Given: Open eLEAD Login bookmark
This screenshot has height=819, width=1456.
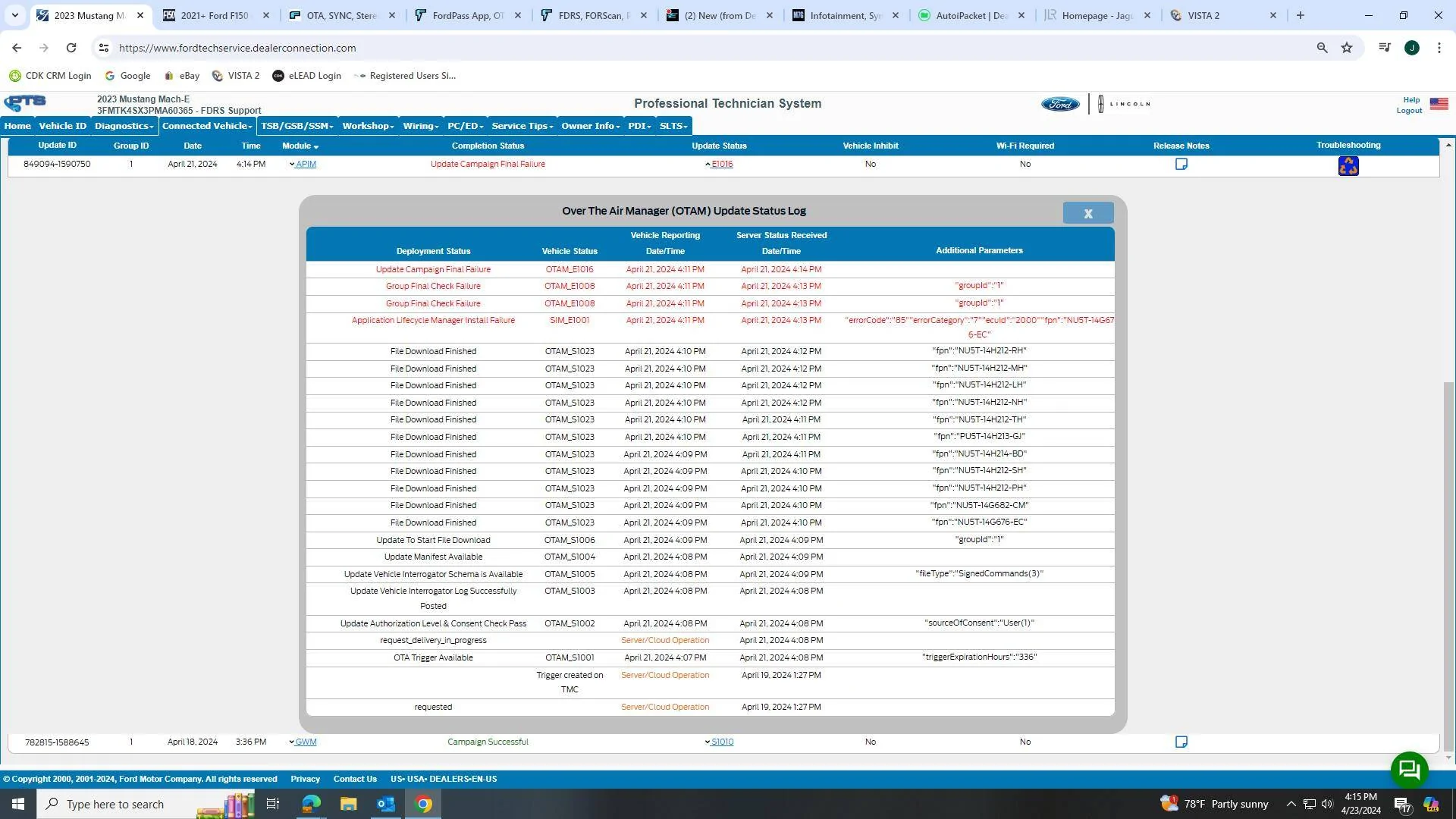Looking at the screenshot, I should (306, 76).
